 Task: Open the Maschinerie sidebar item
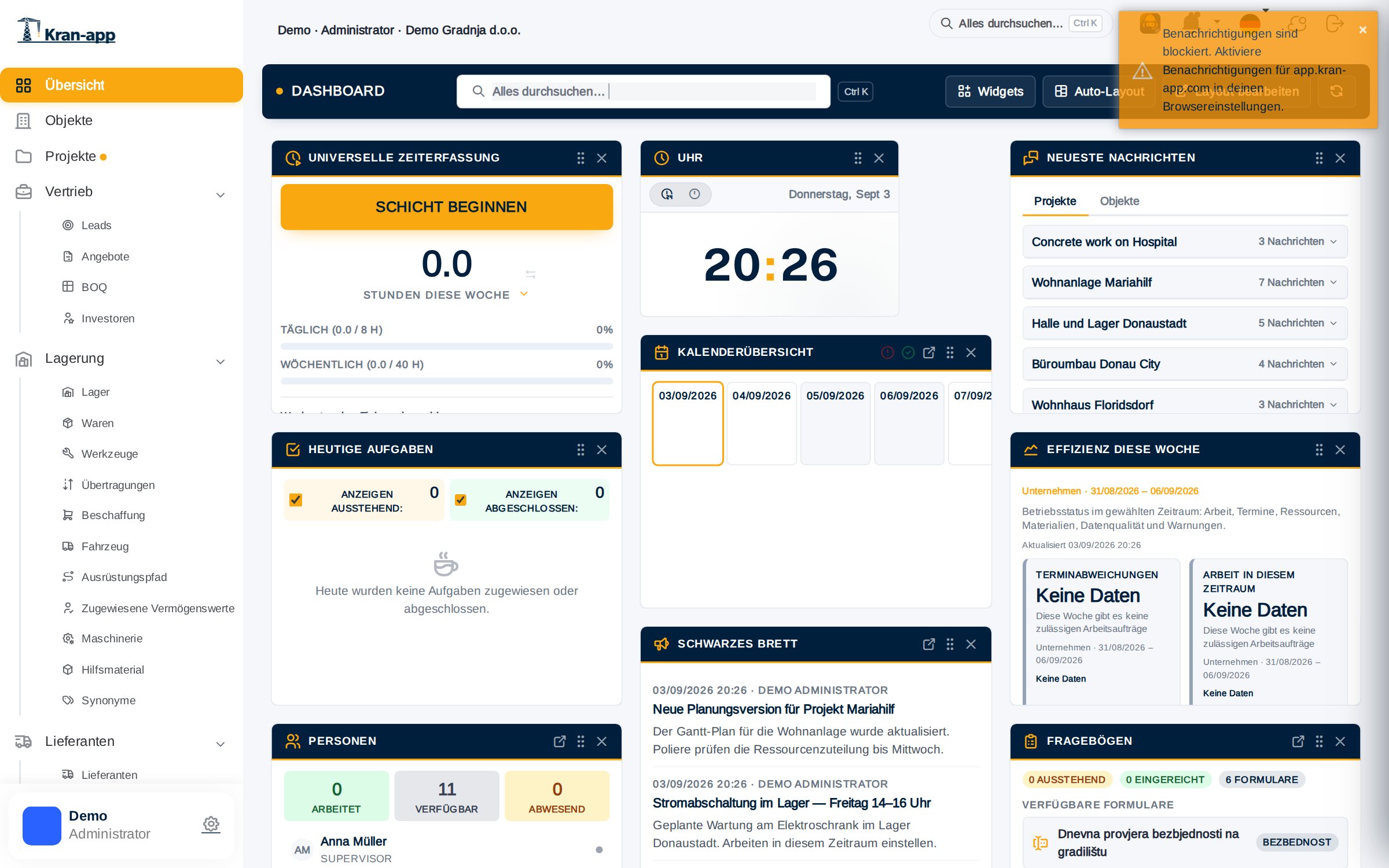pyautogui.click(x=112, y=638)
